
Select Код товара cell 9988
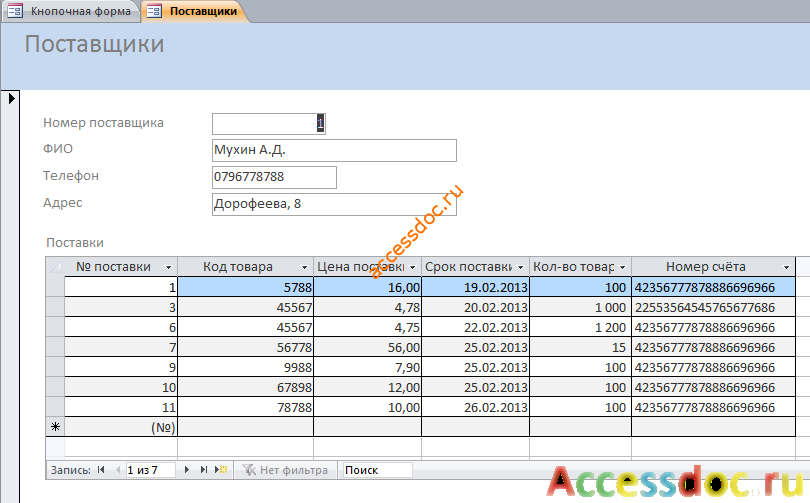tap(245, 368)
